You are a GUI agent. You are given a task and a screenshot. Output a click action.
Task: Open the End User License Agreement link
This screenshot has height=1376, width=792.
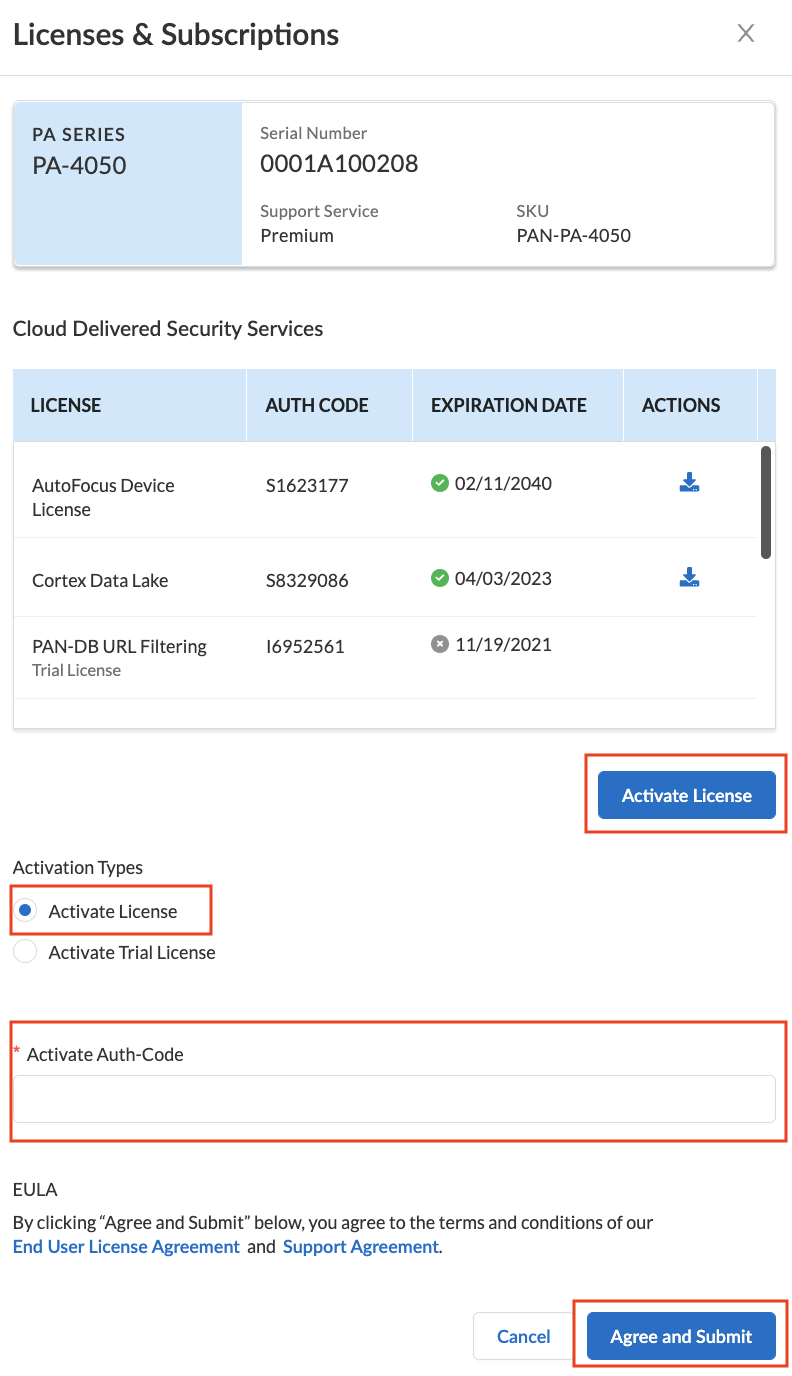(126, 1247)
